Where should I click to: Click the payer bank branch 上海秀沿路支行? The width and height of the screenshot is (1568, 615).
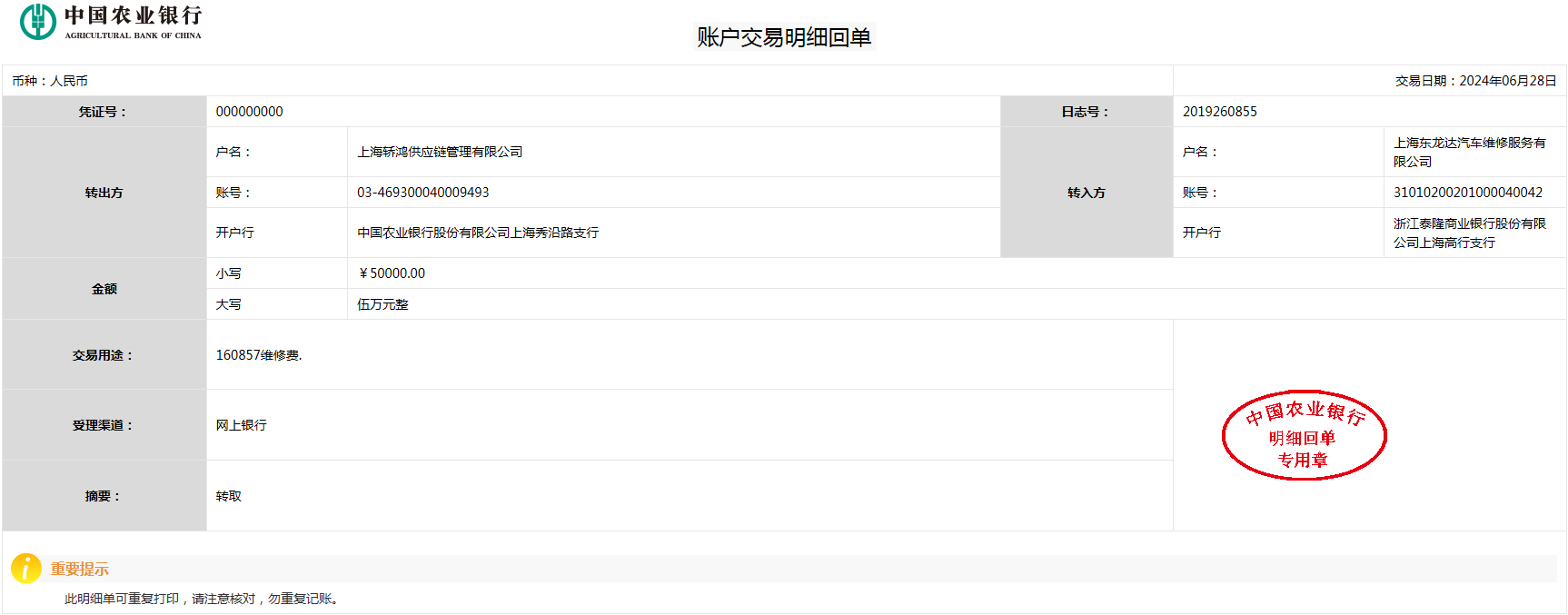click(x=478, y=233)
